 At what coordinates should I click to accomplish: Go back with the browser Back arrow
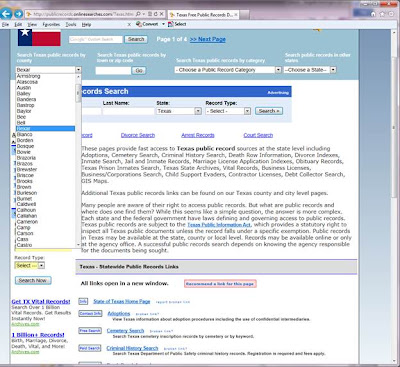click(x=6, y=14)
